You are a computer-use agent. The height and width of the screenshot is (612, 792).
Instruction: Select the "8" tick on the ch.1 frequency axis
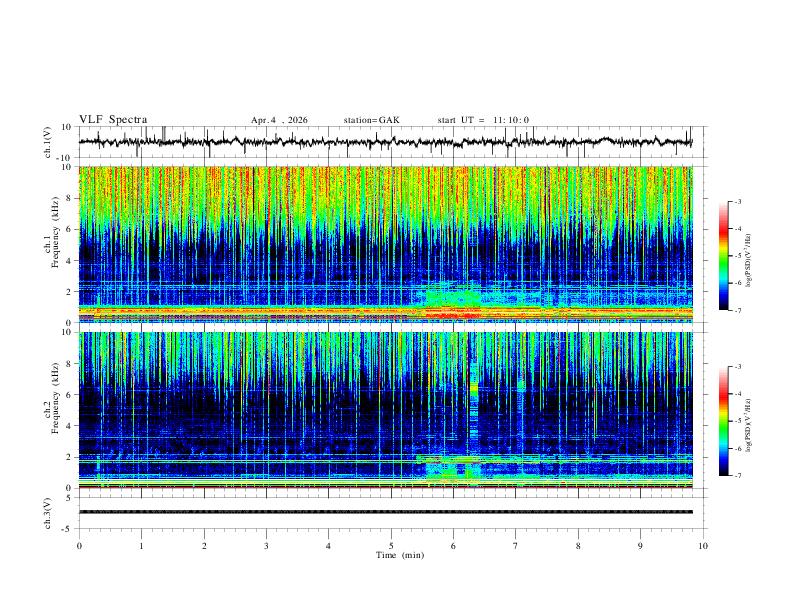click(70, 198)
